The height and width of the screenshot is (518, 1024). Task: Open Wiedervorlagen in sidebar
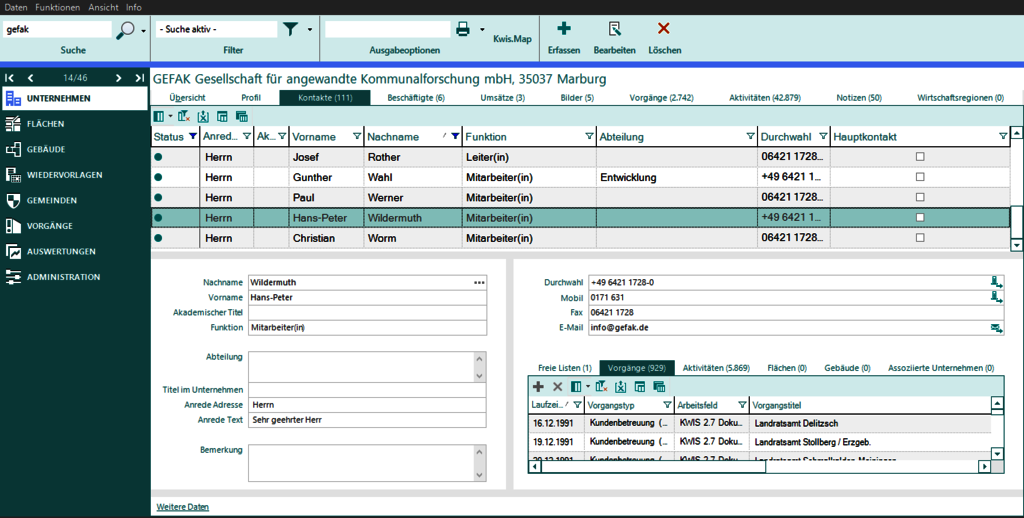click(x=74, y=174)
